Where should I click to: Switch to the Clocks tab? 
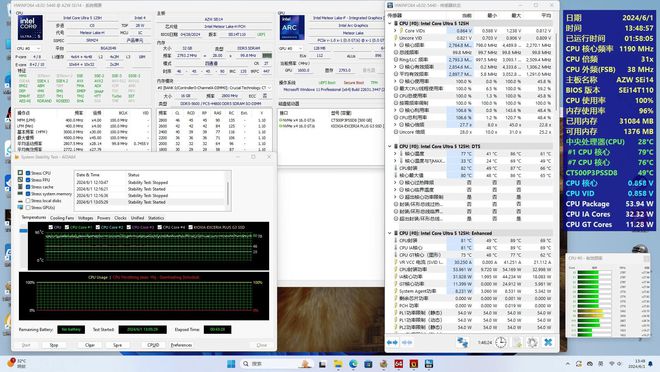pyautogui.click(x=120, y=218)
